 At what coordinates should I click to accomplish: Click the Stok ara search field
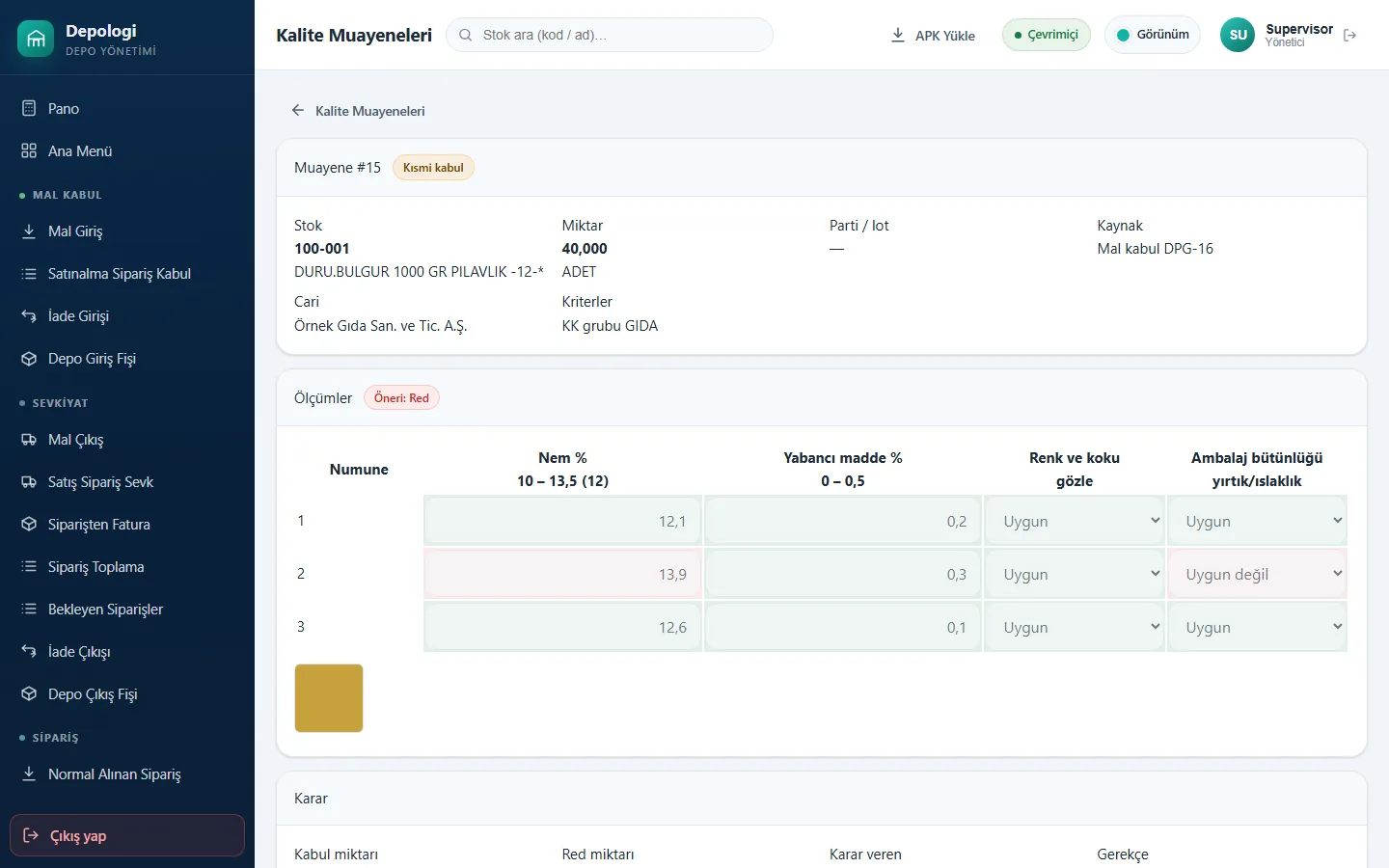point(610,35)
